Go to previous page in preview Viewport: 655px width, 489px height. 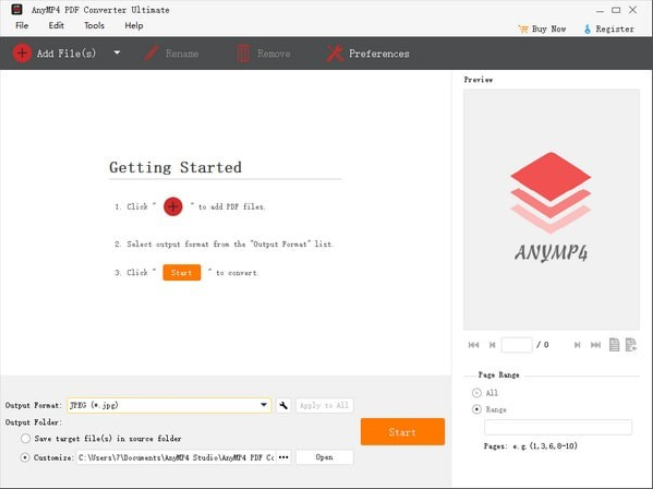point(492,345)
